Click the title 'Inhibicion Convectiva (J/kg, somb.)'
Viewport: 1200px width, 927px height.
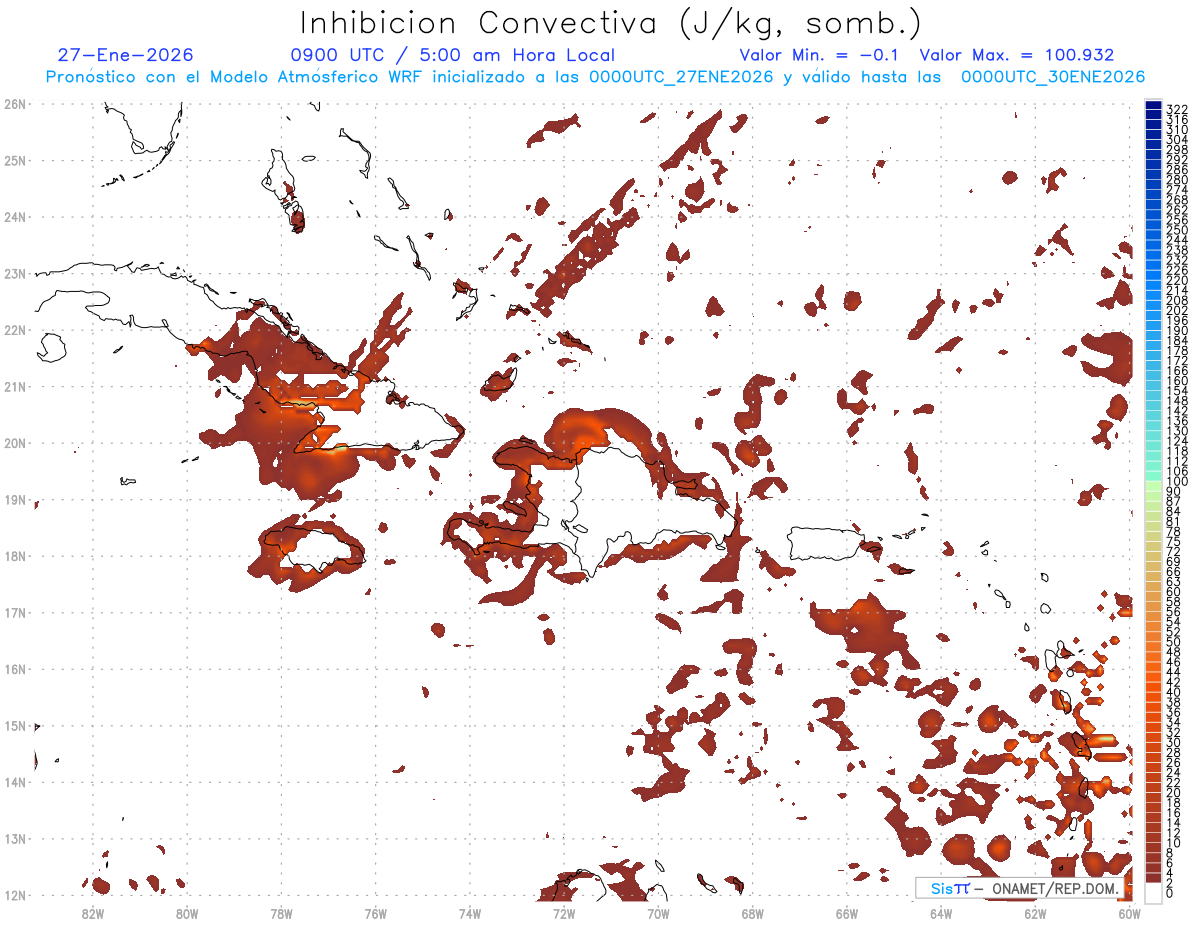pos(610,23)
